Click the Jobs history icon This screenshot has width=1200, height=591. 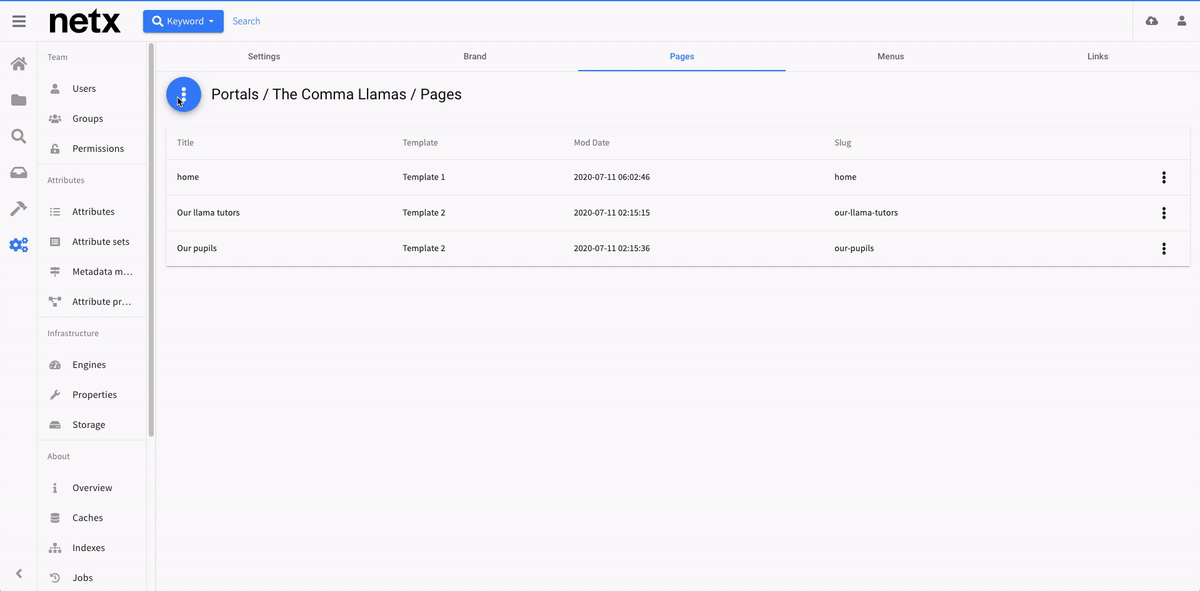pos(55,578)
